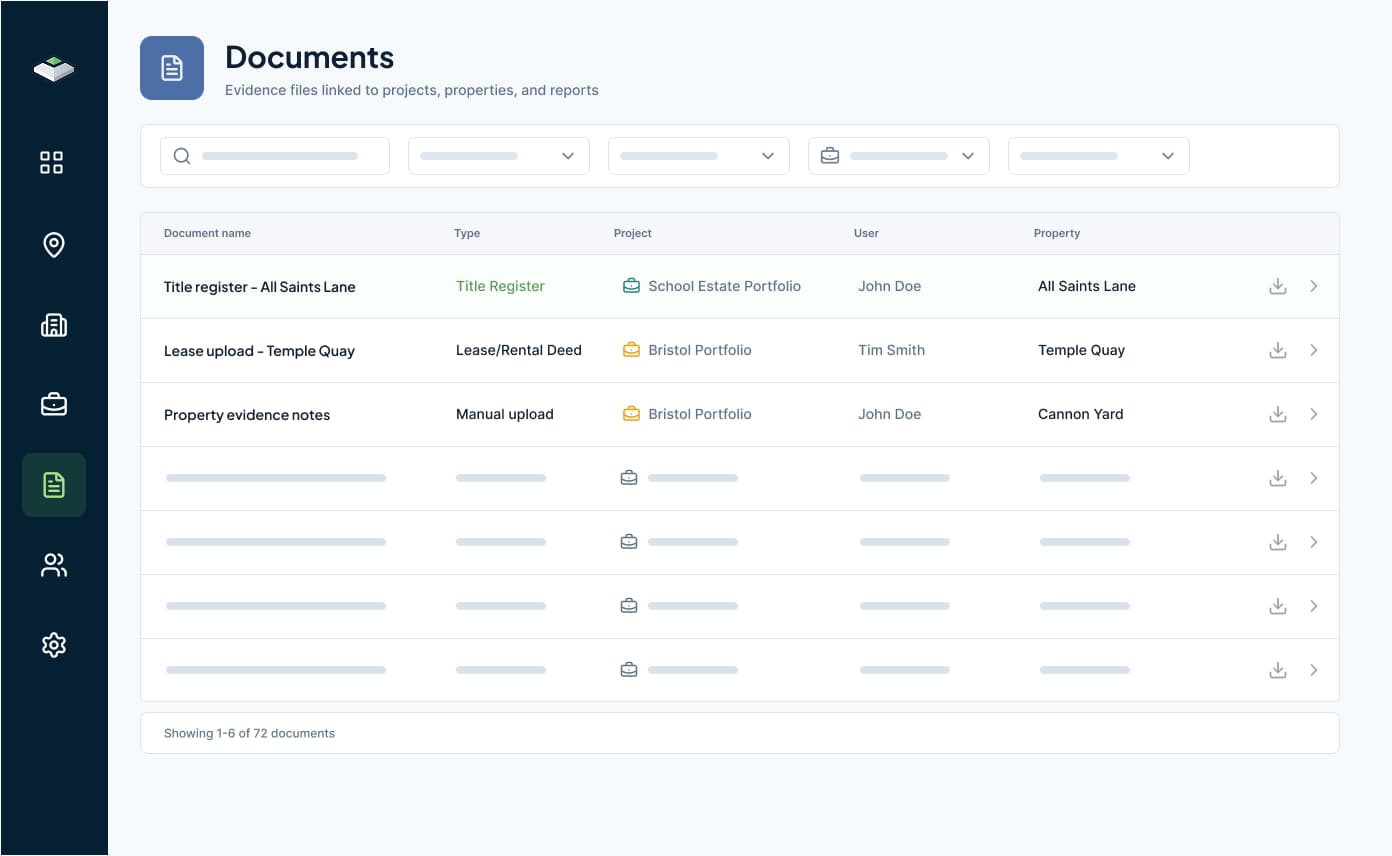Open Bristol Portfolio in Temple Quay row
The image size is (1392, 856).
[700, 350]
